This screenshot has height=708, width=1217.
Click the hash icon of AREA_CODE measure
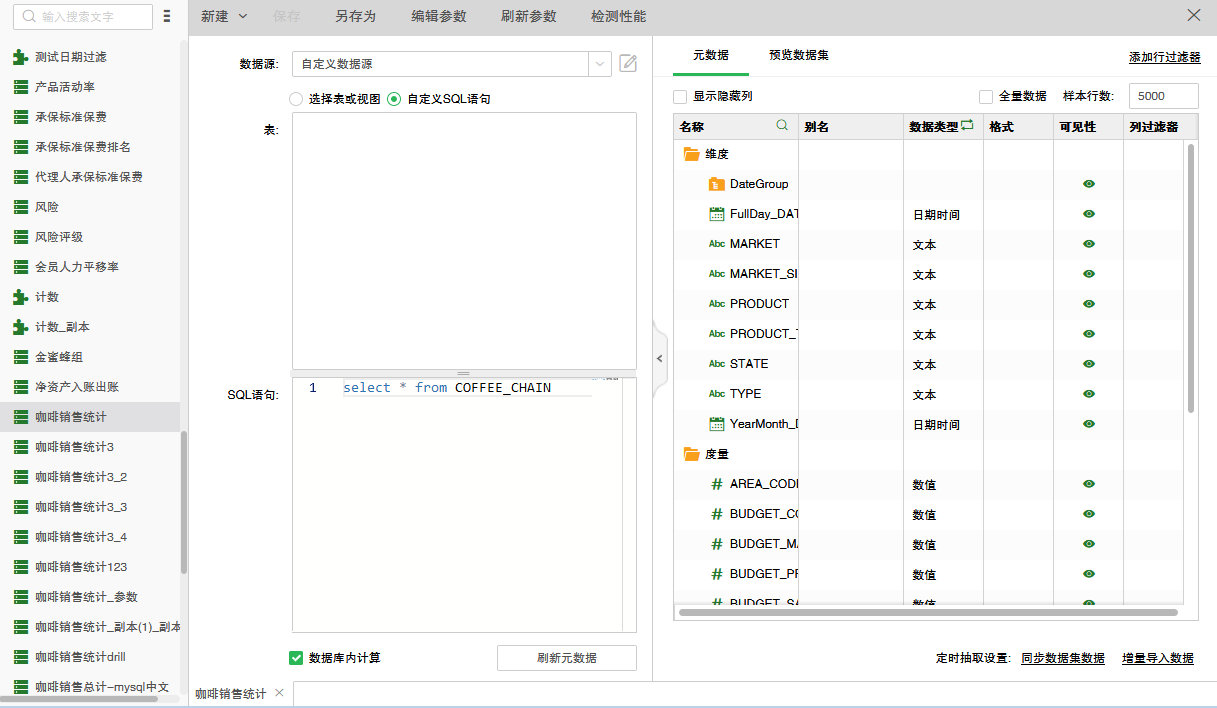[x=716, y=484]
